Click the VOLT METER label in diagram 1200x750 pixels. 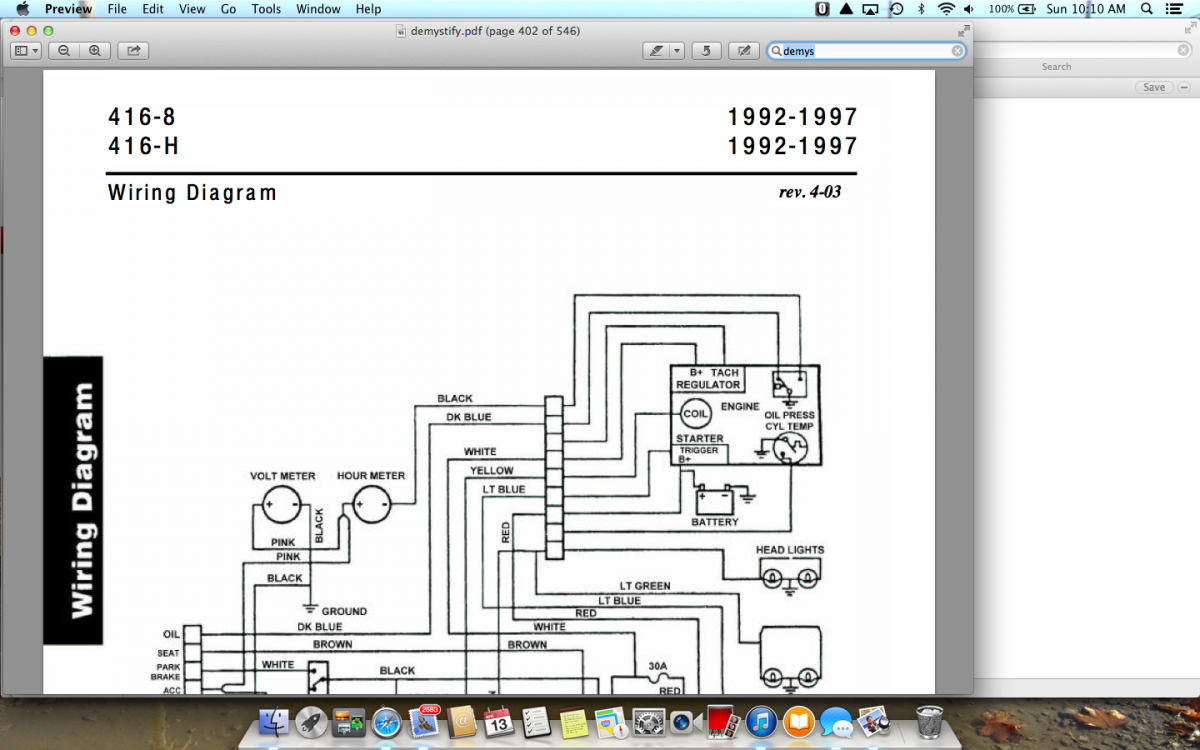tap(283, 476)
